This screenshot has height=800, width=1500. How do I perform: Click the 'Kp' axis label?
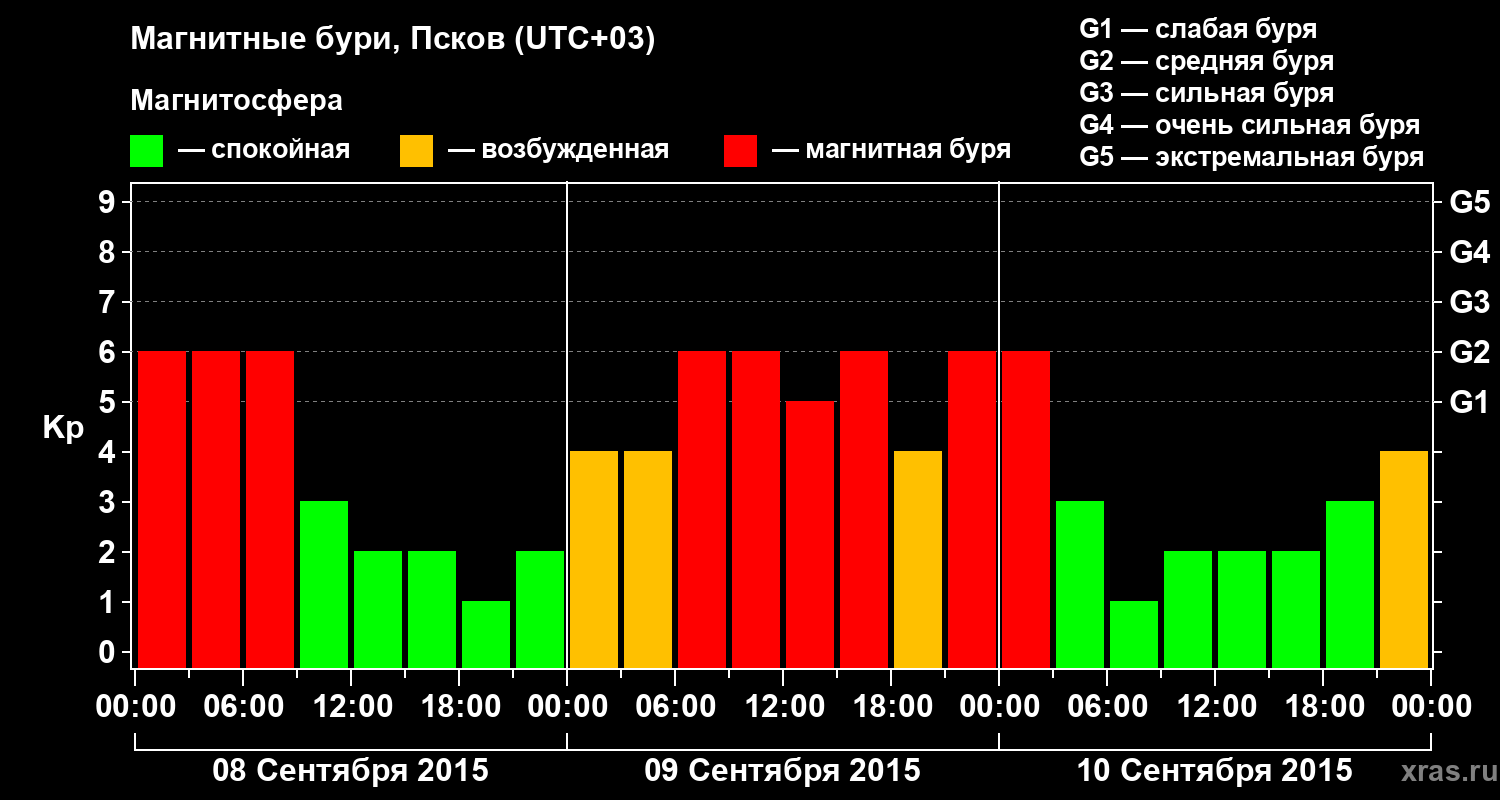(63, 428)
